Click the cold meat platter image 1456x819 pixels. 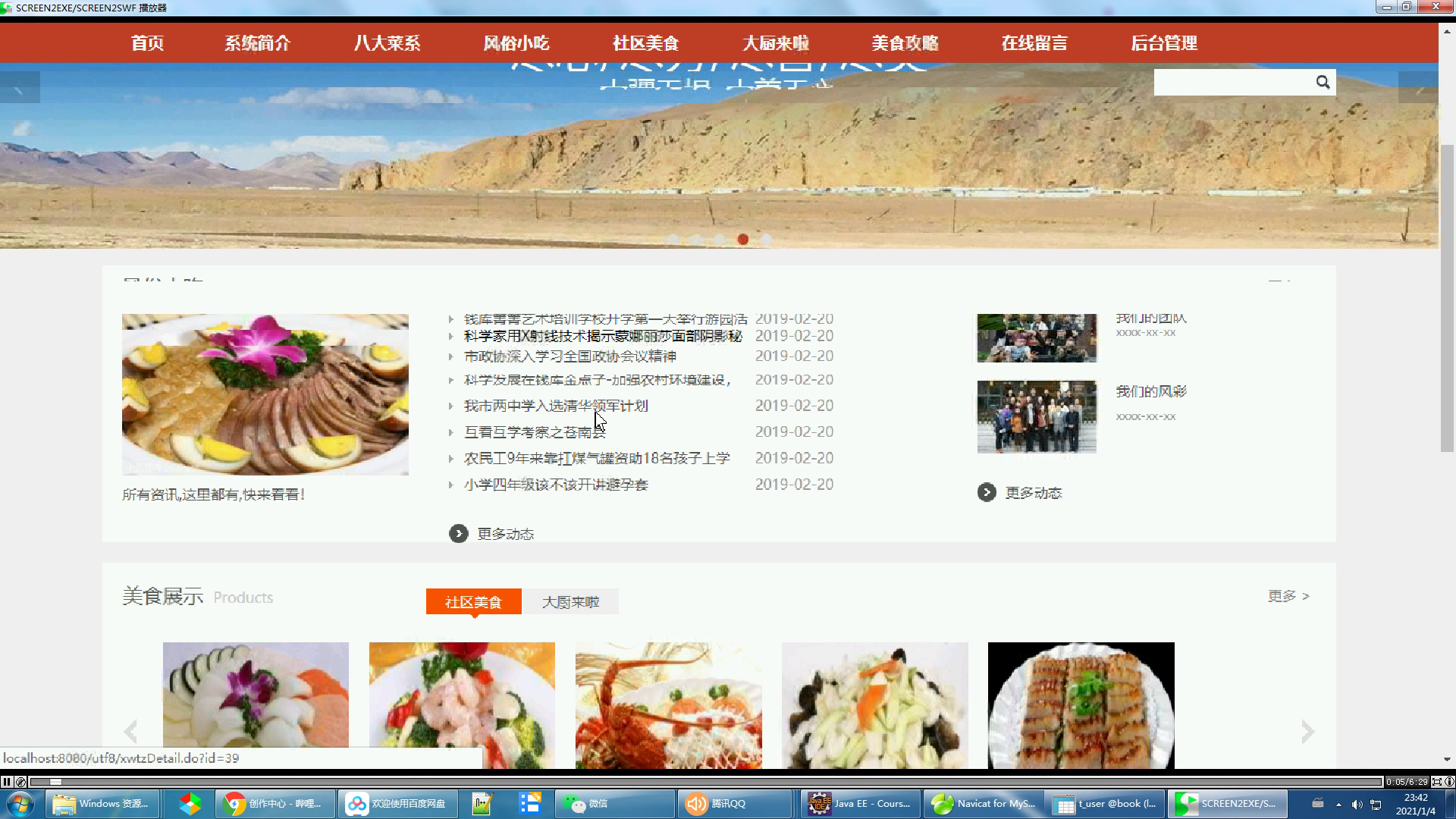265,394
